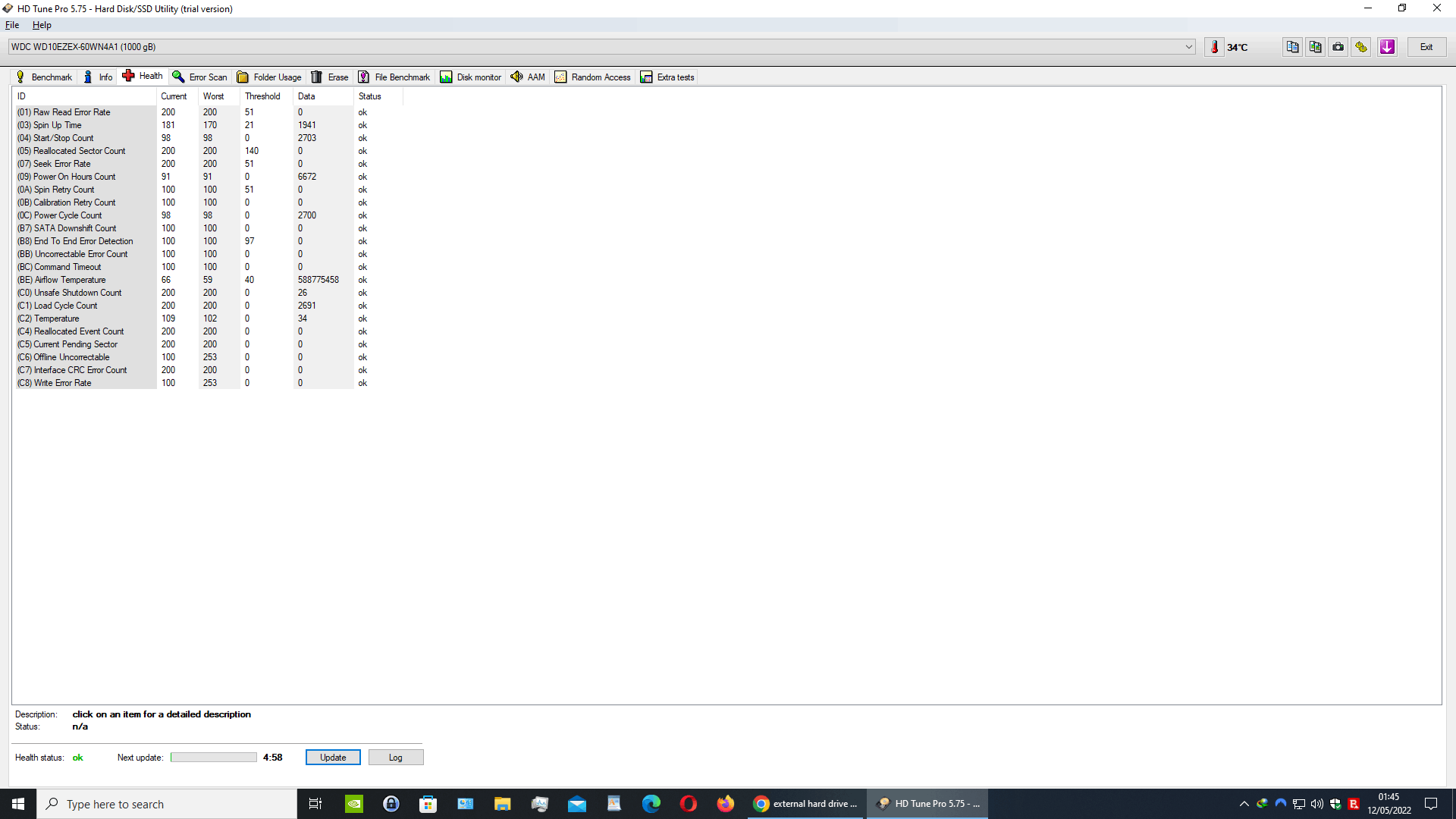Click the Next update progress bar

pyautogui.click(x=213, y=758)
